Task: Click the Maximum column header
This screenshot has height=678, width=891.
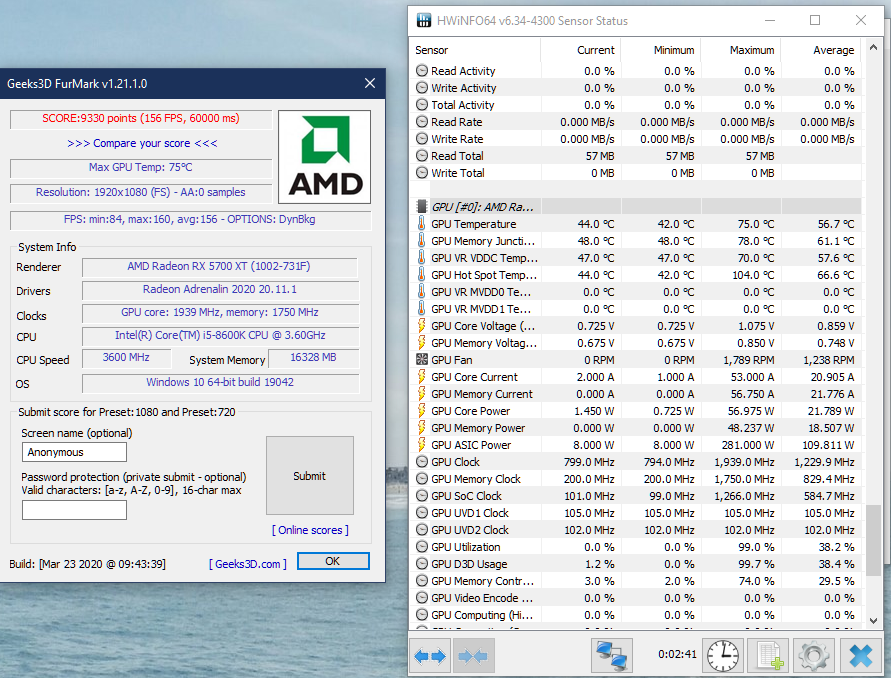Action: 740,50
